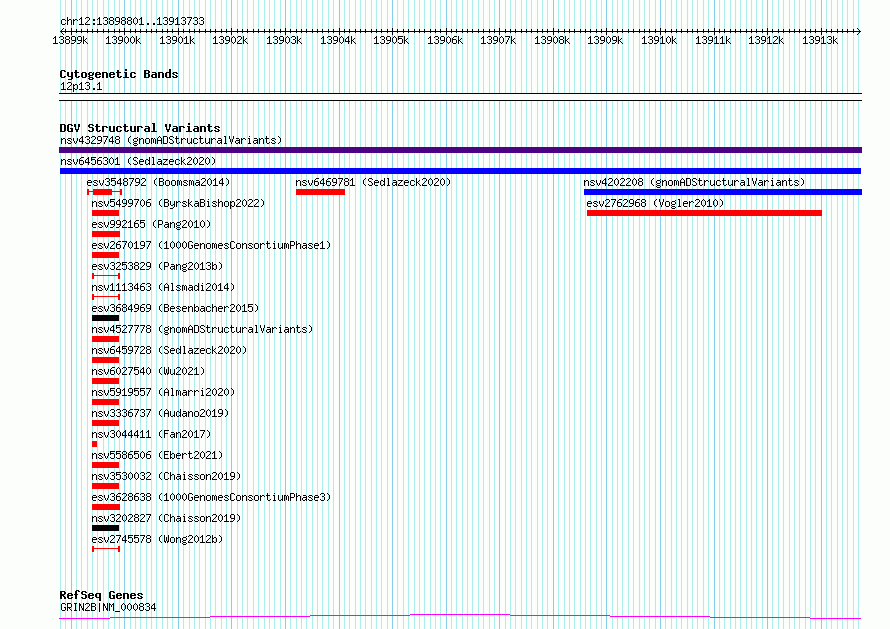Click the nsv3530032 red variant bar
Screen dimensions: 890x629
click(x=105, y=486)
